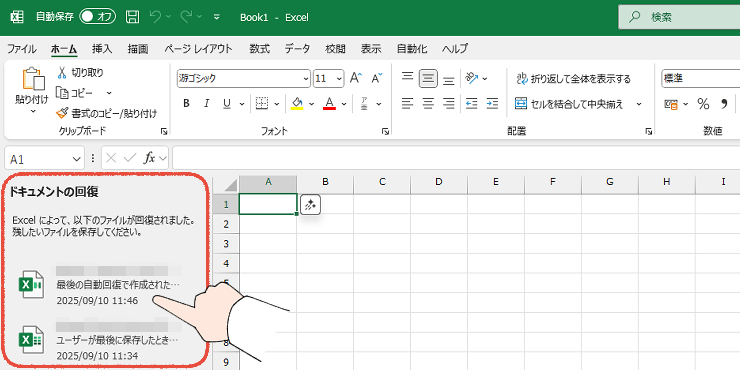Click the decrease indent icon
The width and height of the screenshot is (740, 370).
471,103
